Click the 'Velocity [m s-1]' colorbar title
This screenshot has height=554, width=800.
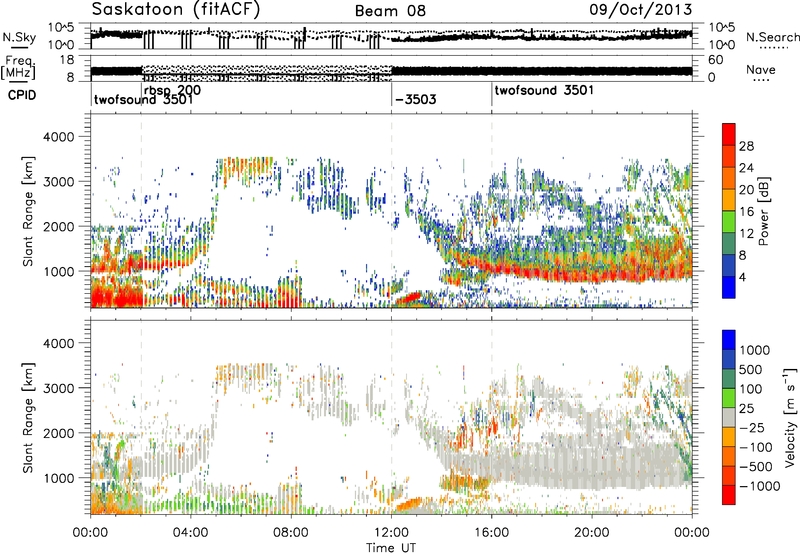tap(790, 417)
